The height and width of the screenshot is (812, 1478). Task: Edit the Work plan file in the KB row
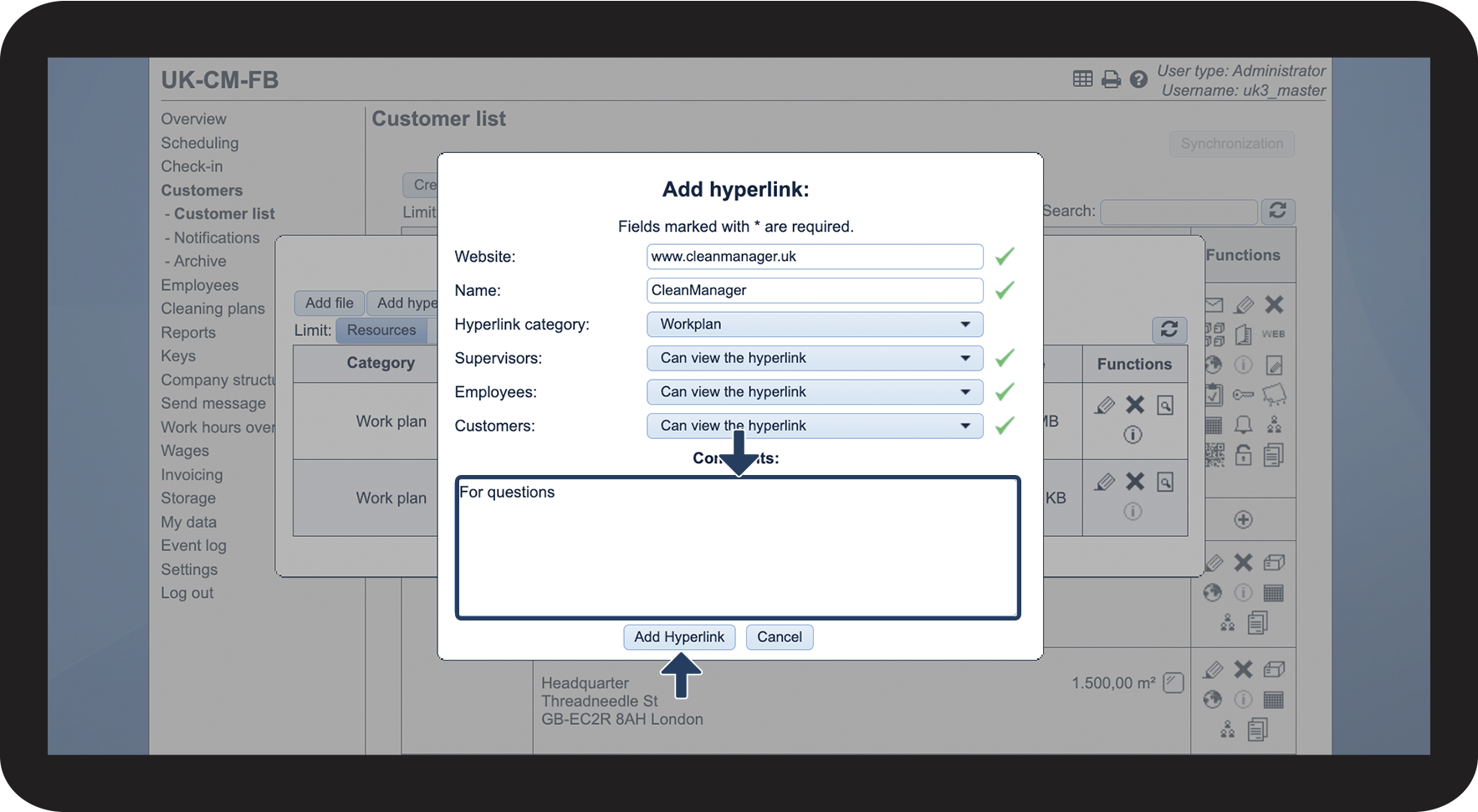pos(1105,483)
